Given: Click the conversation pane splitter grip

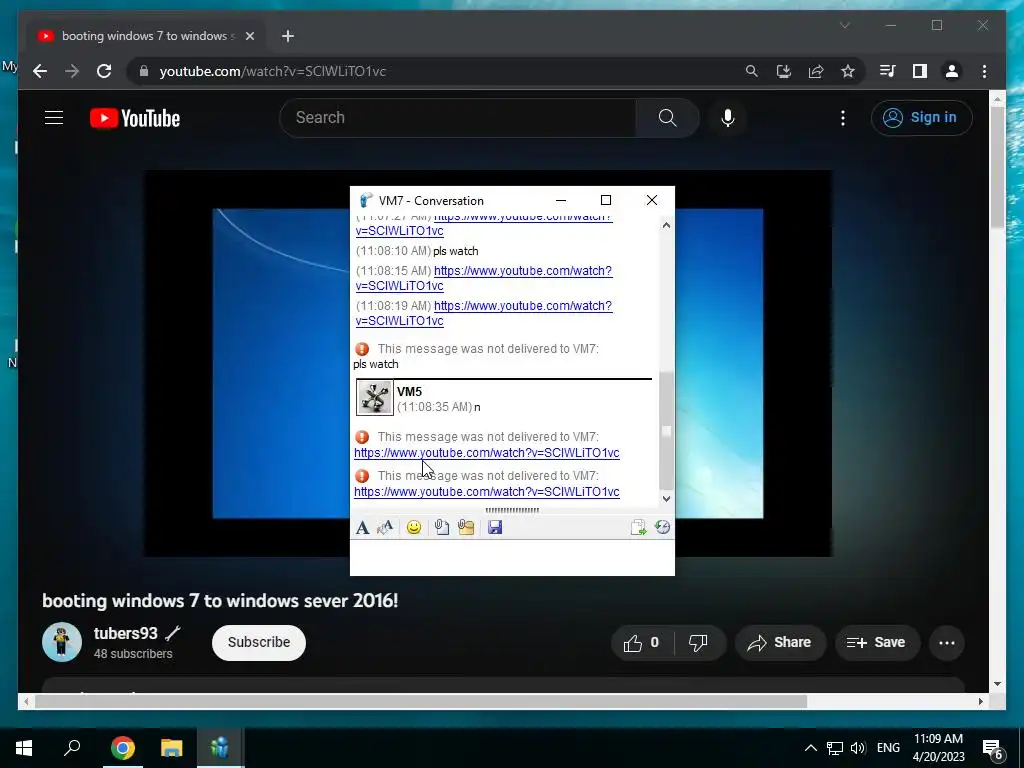Looking at the screenshot, I should pyautogui.click(x=512, y=510).
